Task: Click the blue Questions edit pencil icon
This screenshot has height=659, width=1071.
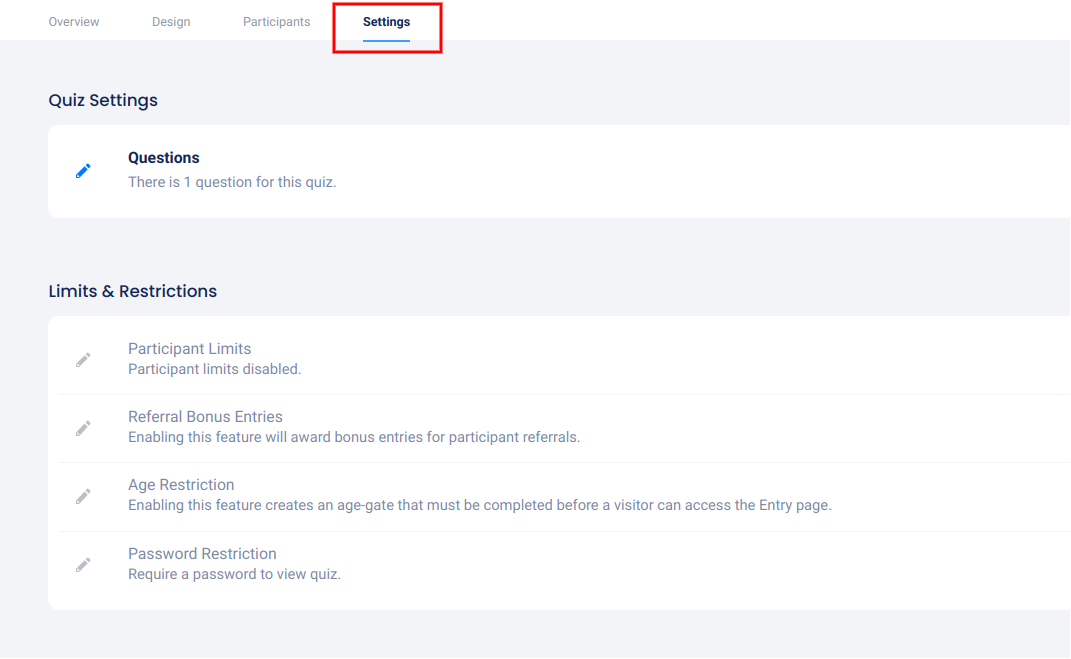Action: point(83,171)
